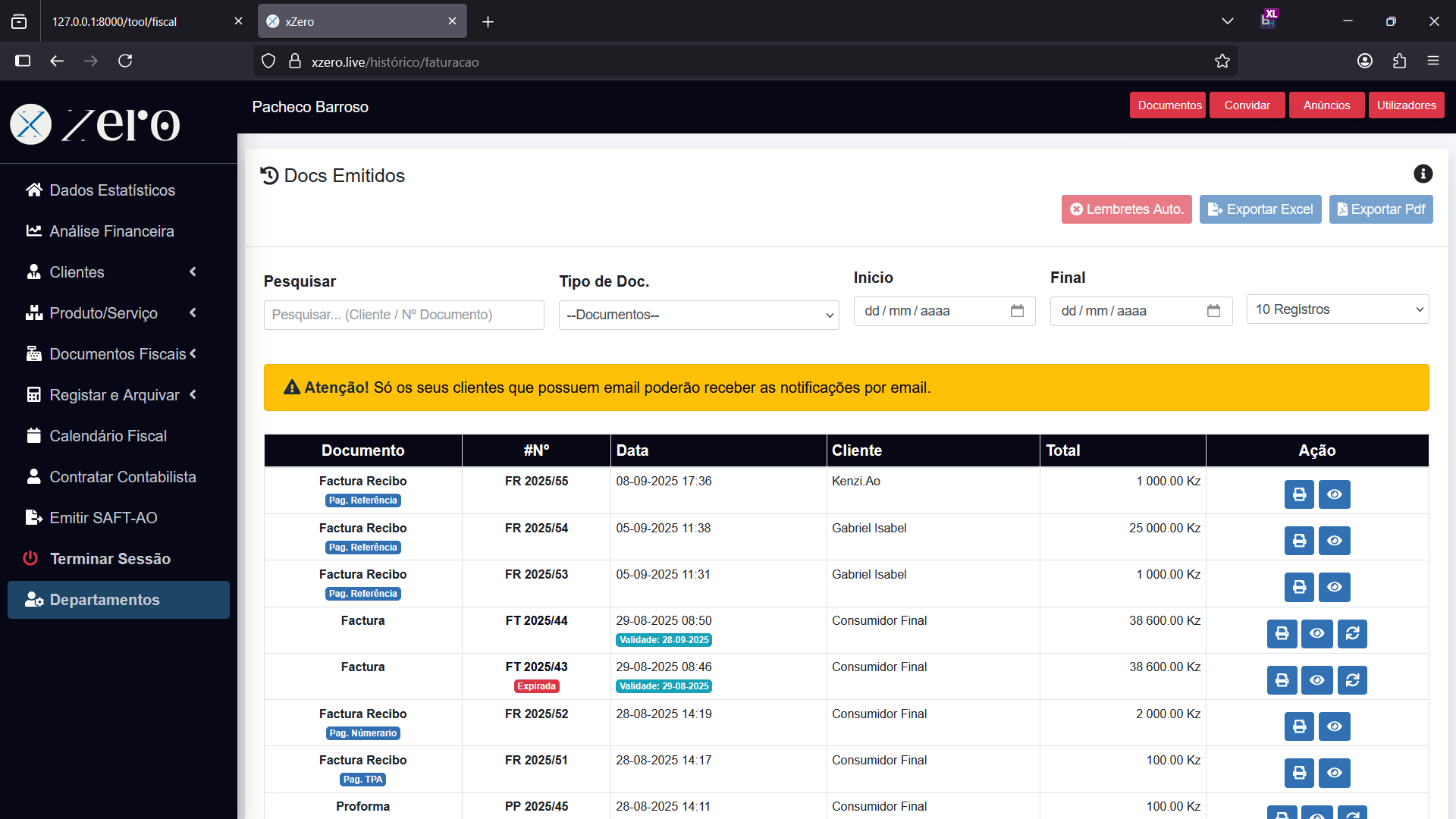Open 10 Registros page size dropdown

1337,309
